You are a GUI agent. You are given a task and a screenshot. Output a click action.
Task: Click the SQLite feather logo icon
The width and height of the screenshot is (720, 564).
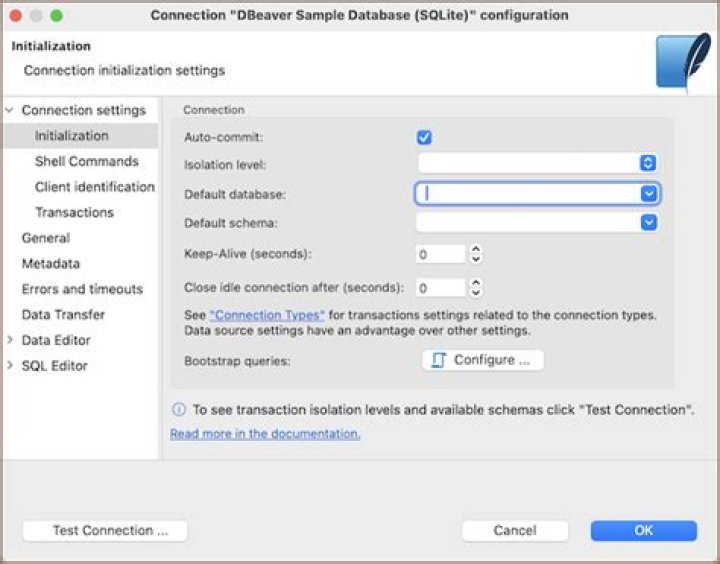point(683,62)
